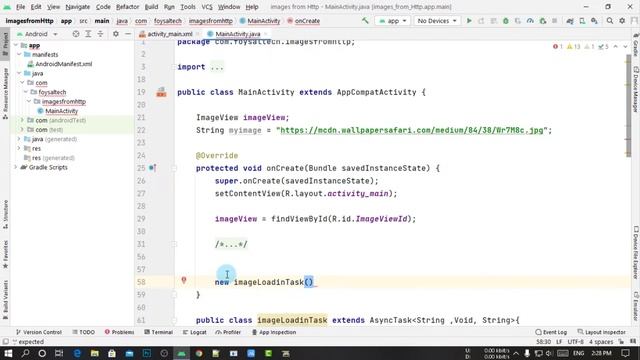640x360 pixels.
Task: Switch to activity_main.xml tab
Action: pyautogui.click(x=169, y=34)
